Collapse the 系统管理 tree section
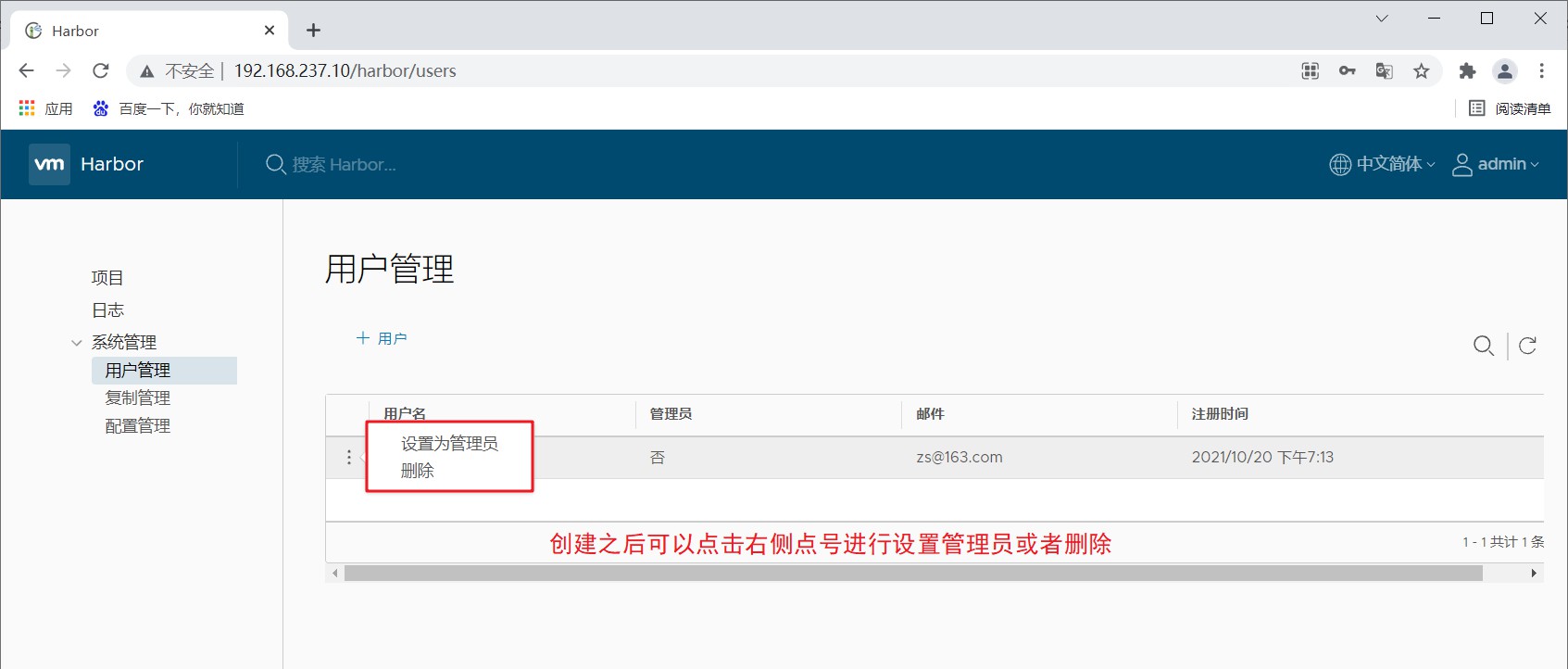 coord(77,343)
